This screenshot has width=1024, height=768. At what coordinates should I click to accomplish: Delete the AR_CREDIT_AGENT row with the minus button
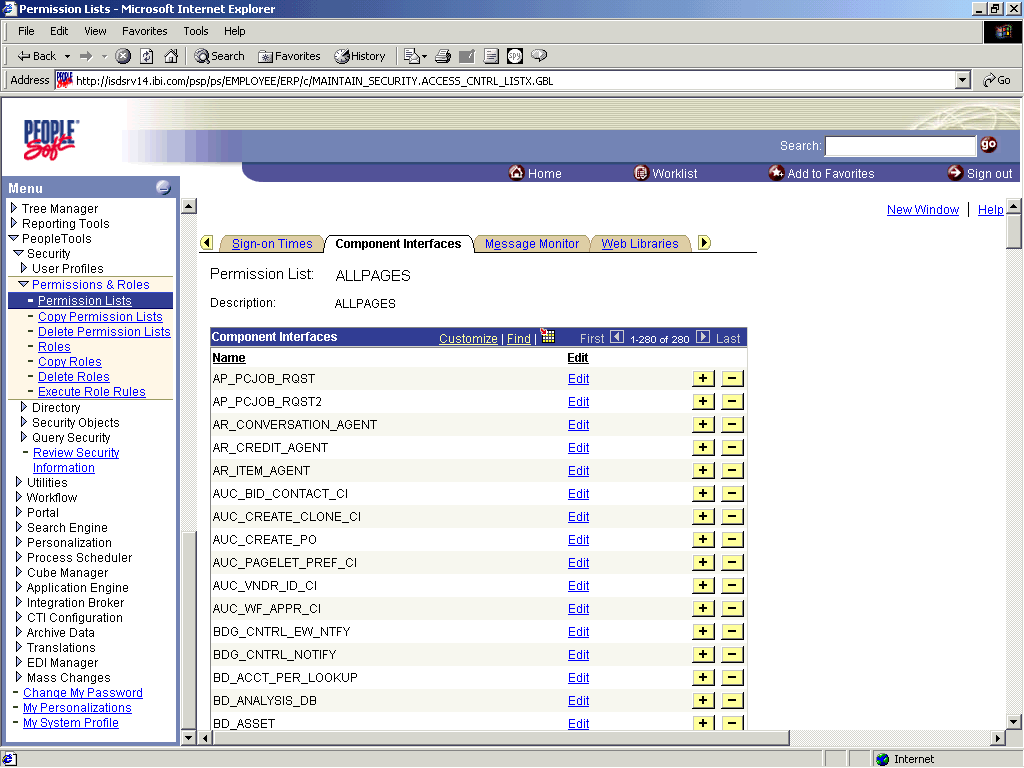733,447
